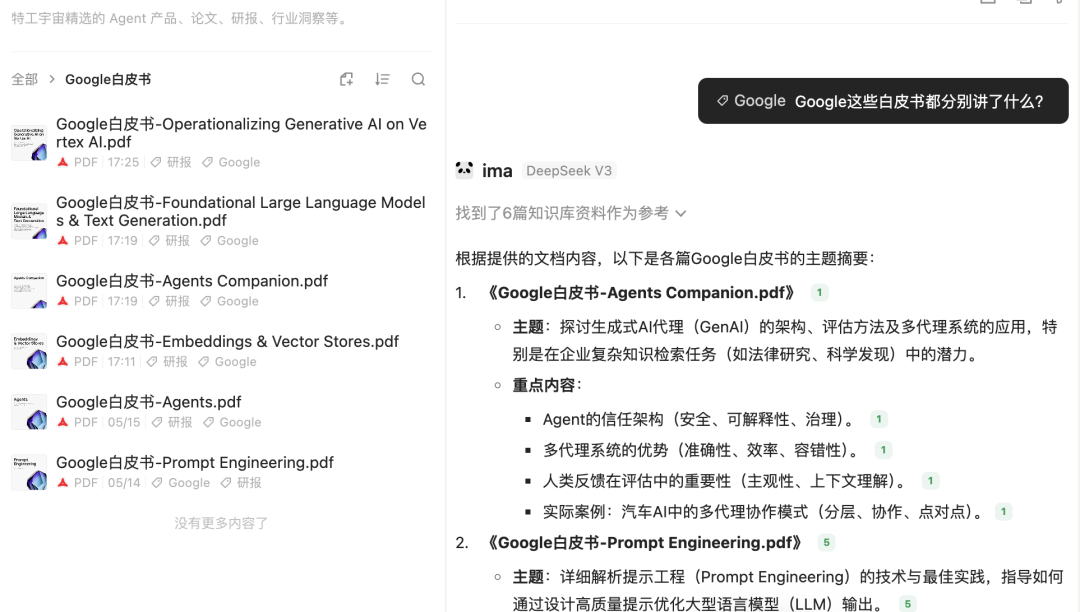This screenshot has height=612, width=1080.
Task: Click thumbnail of Prompt Engineering PDF
Action: [x=29, y=472]
